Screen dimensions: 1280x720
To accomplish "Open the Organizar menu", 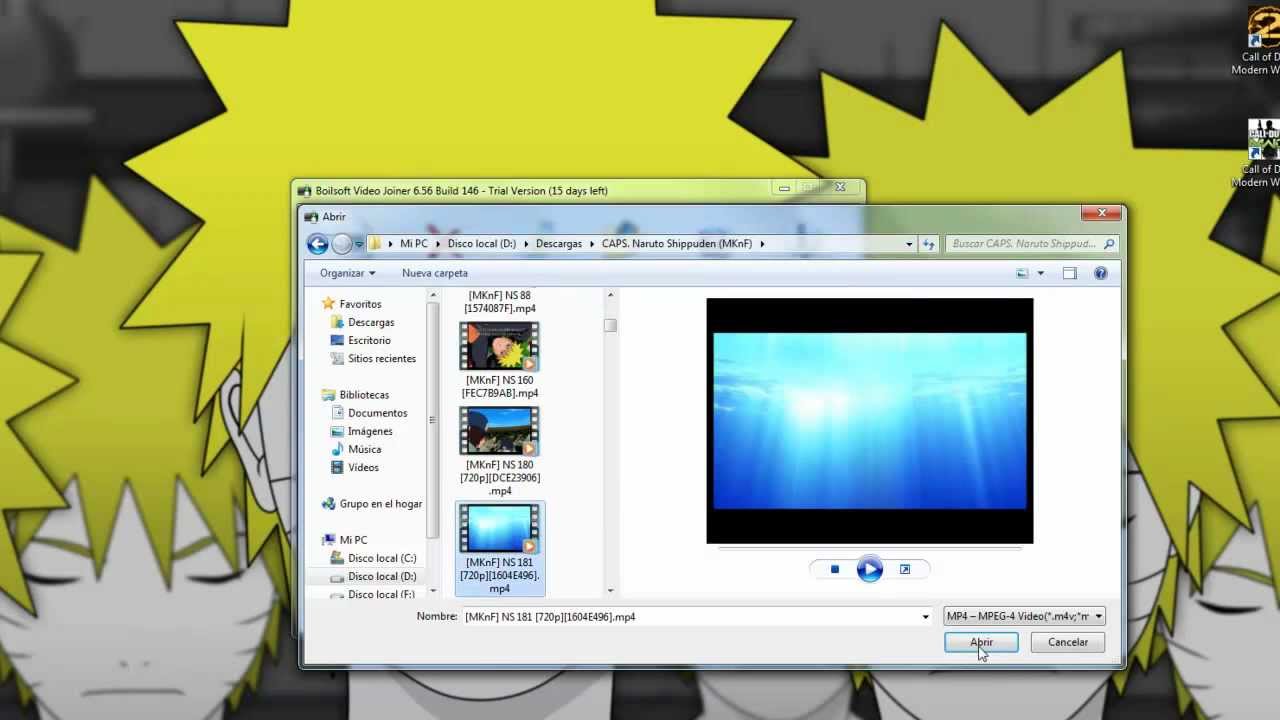I will click(347, 273).
